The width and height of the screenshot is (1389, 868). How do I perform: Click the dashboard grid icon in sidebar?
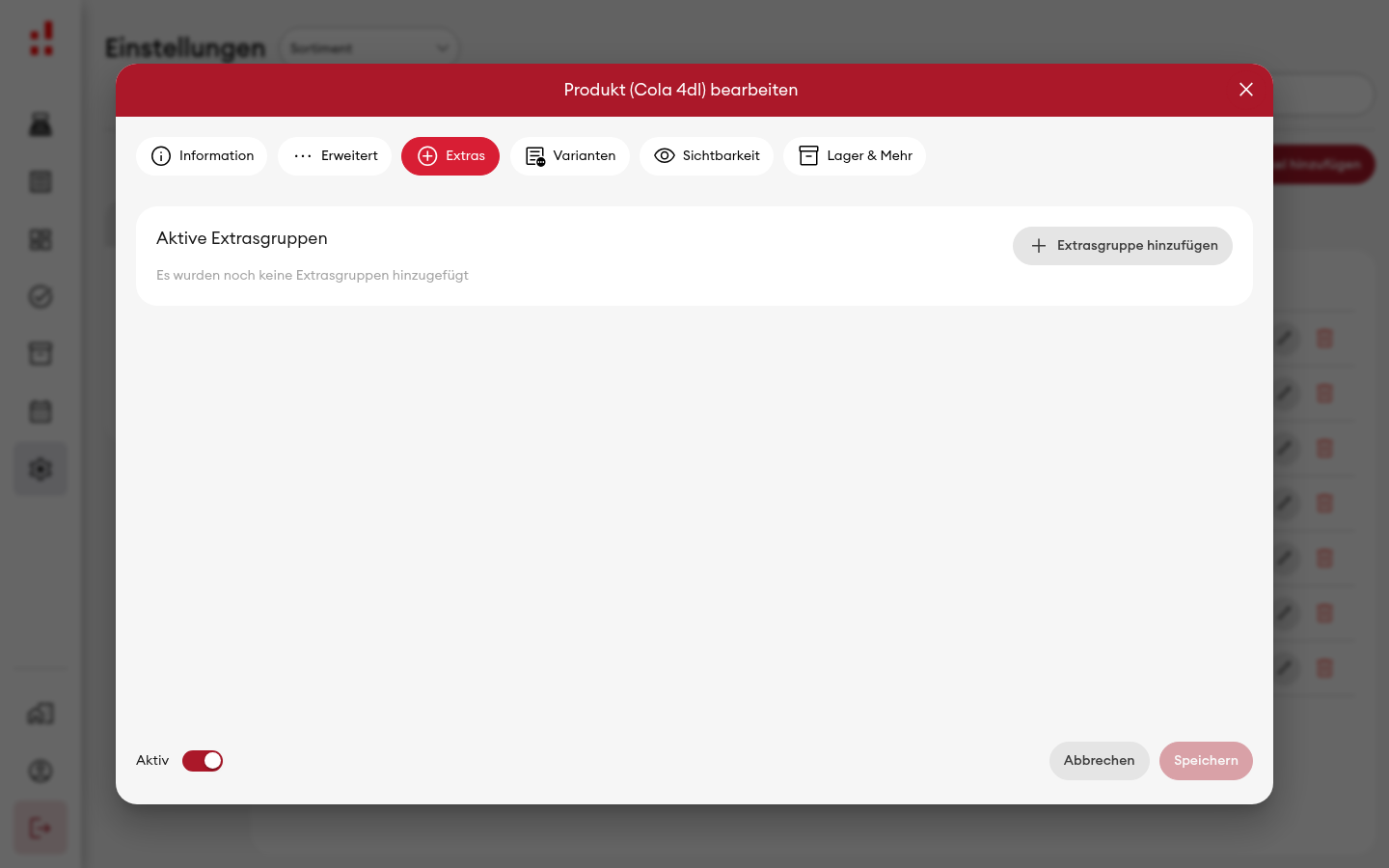point(41,239)
